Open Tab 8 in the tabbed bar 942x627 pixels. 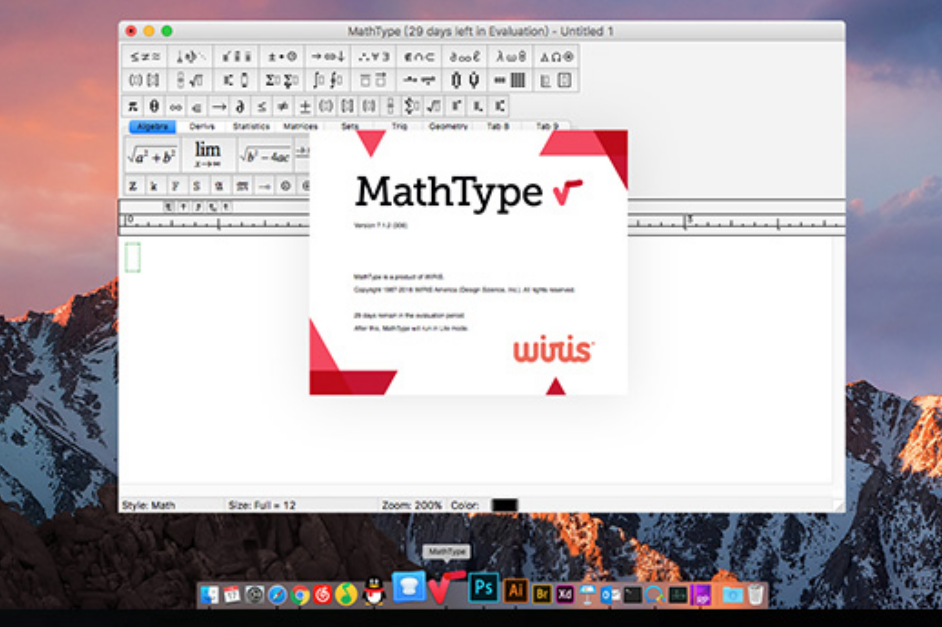pos(497,126)
